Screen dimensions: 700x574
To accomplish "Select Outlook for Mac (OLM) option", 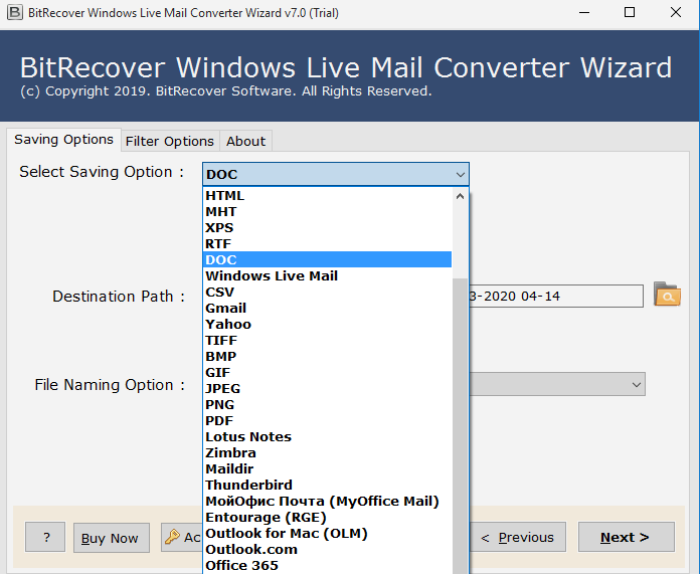I will tap(286, 533).
